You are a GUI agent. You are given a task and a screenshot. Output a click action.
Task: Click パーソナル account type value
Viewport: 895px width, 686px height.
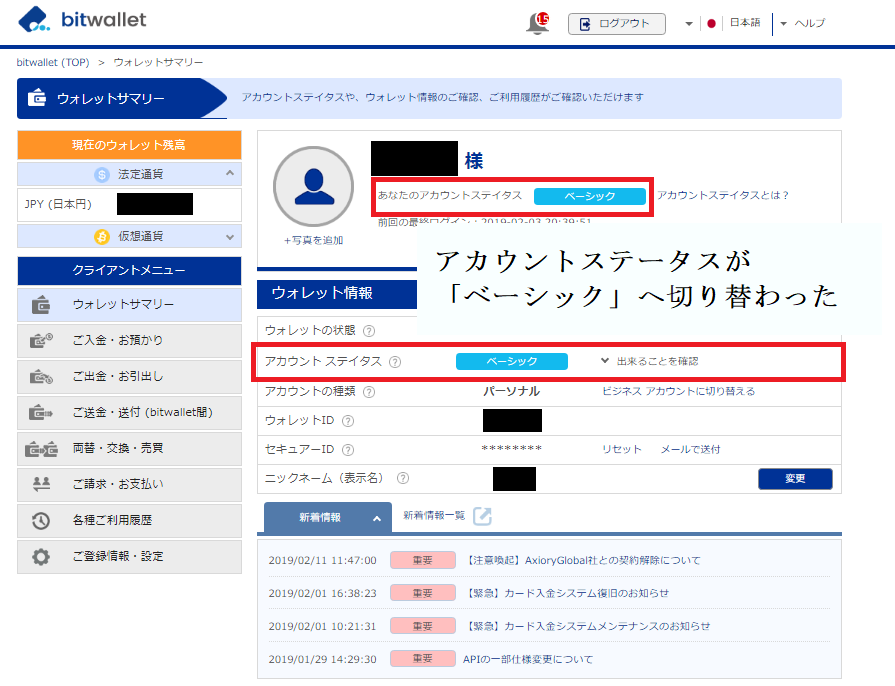click(511, 392)
